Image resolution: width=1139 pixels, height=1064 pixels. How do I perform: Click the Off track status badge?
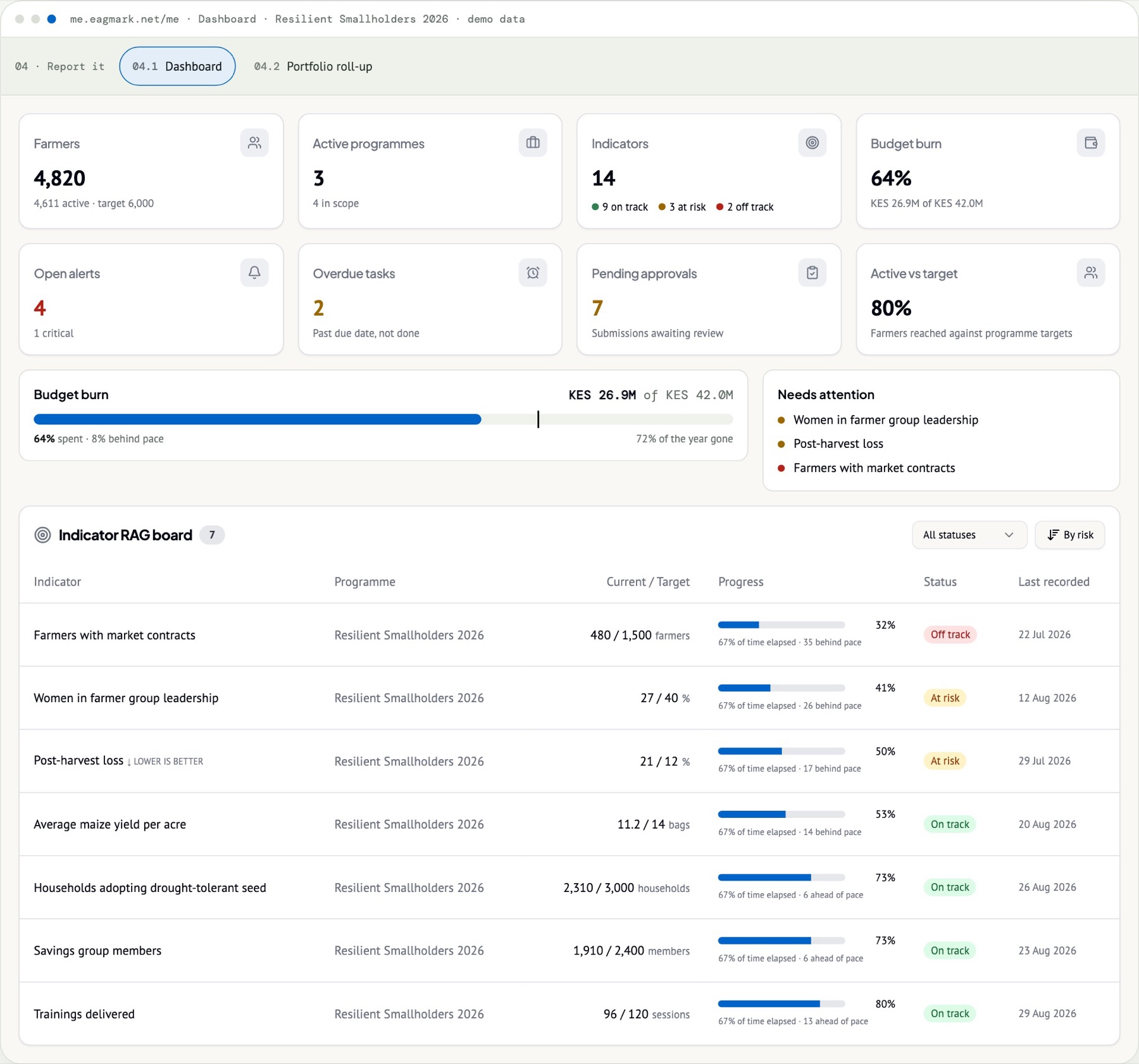[950, 634]
